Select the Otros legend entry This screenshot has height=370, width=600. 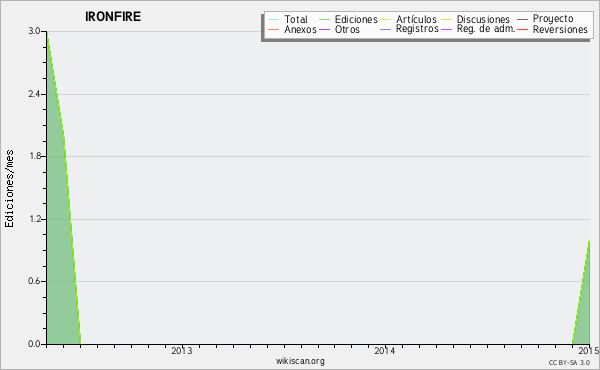(347, 29)
